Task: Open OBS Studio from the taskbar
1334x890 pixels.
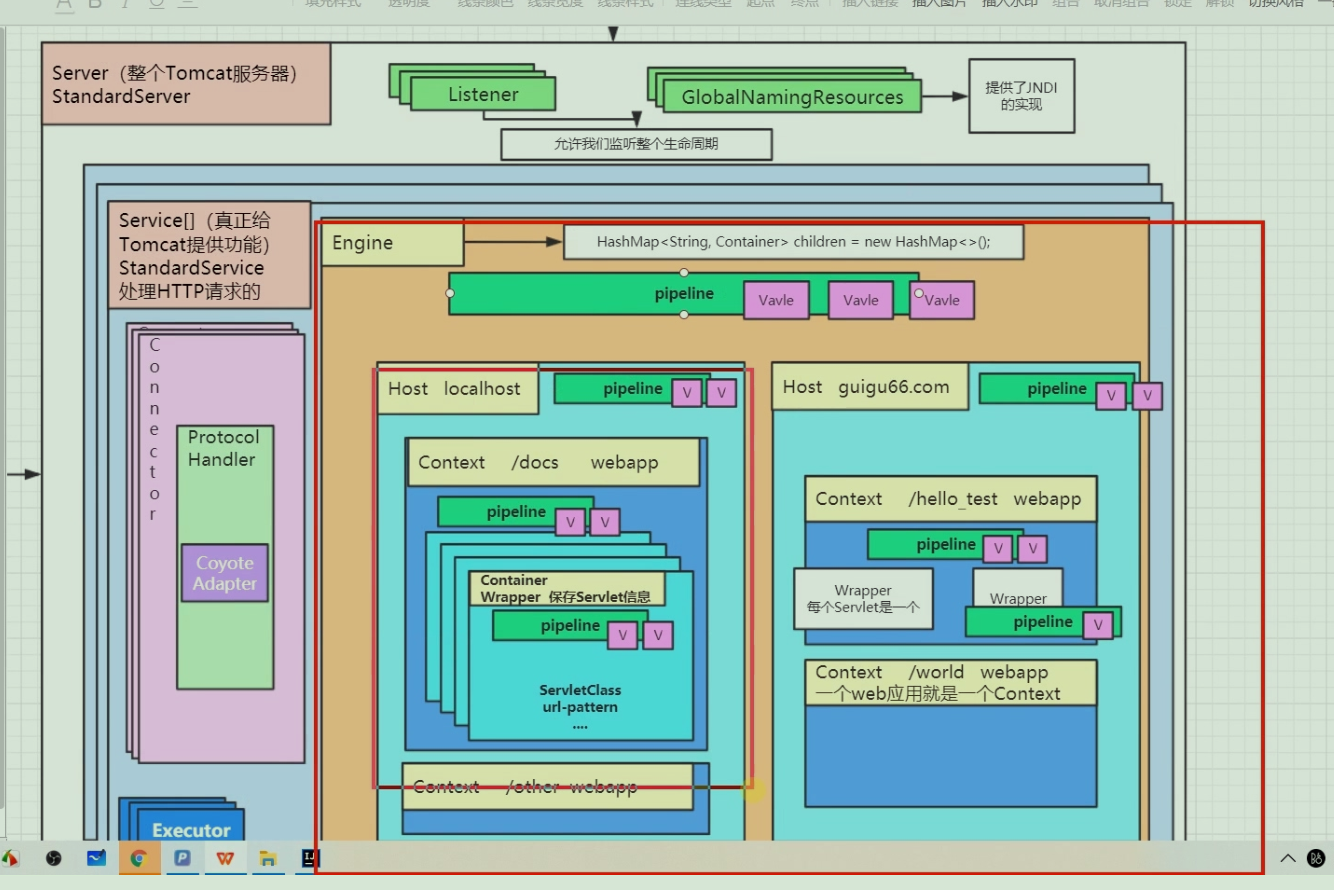Action: [x=54, y=858]
